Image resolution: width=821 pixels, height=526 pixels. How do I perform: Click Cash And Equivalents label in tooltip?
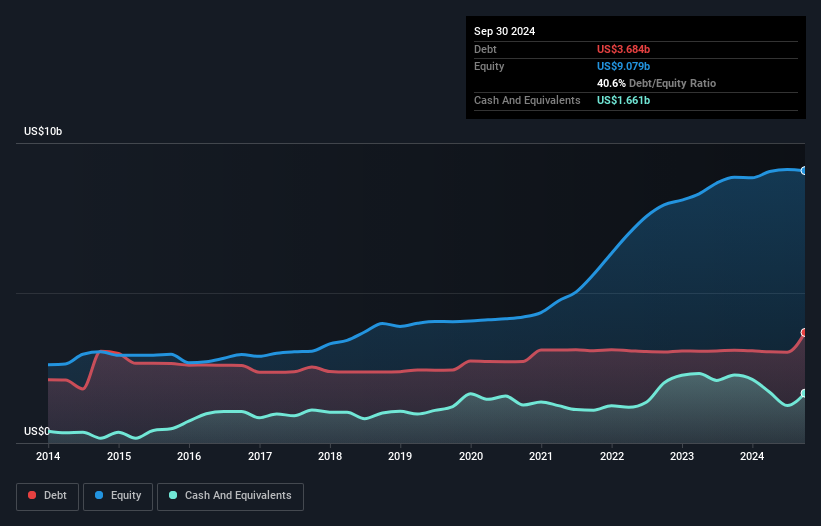pos(527,100)
